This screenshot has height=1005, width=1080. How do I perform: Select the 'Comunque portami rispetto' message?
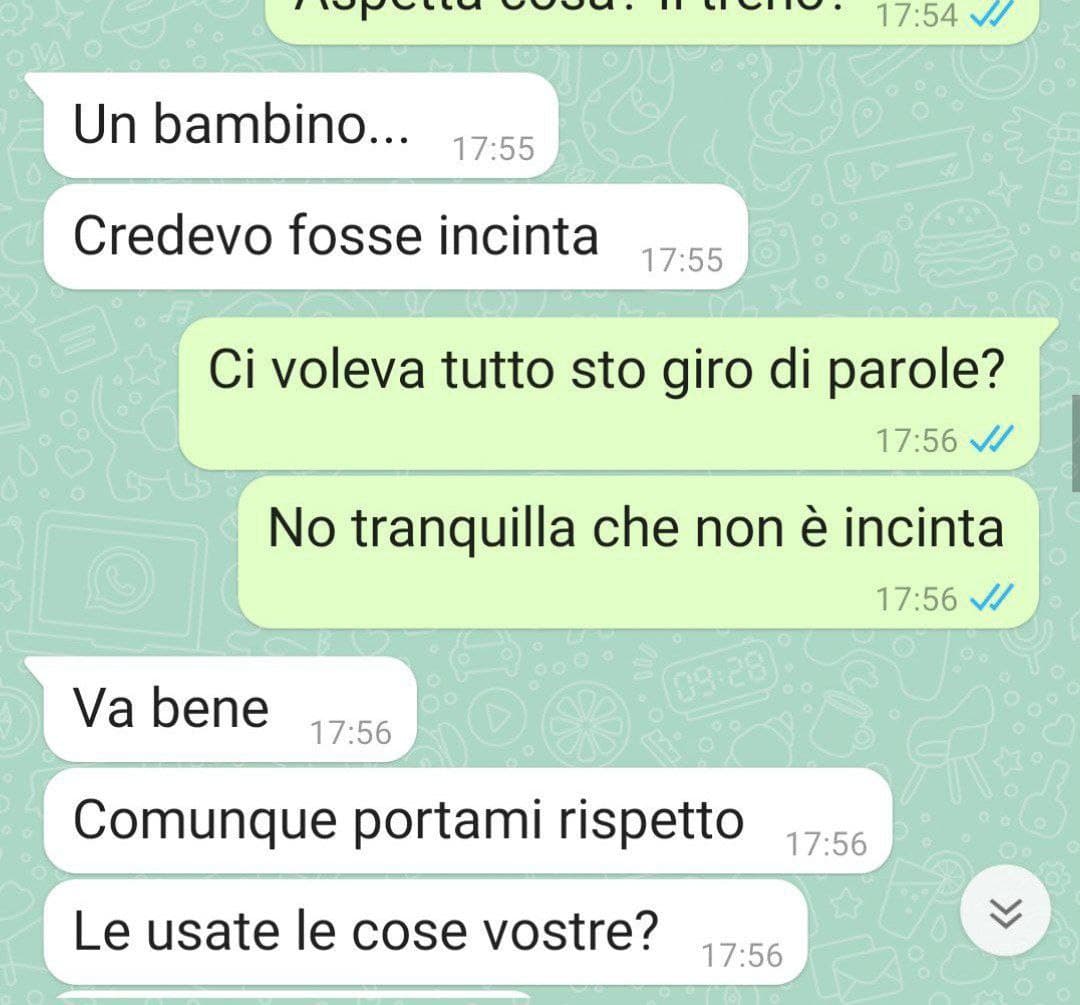pos(468,820)
